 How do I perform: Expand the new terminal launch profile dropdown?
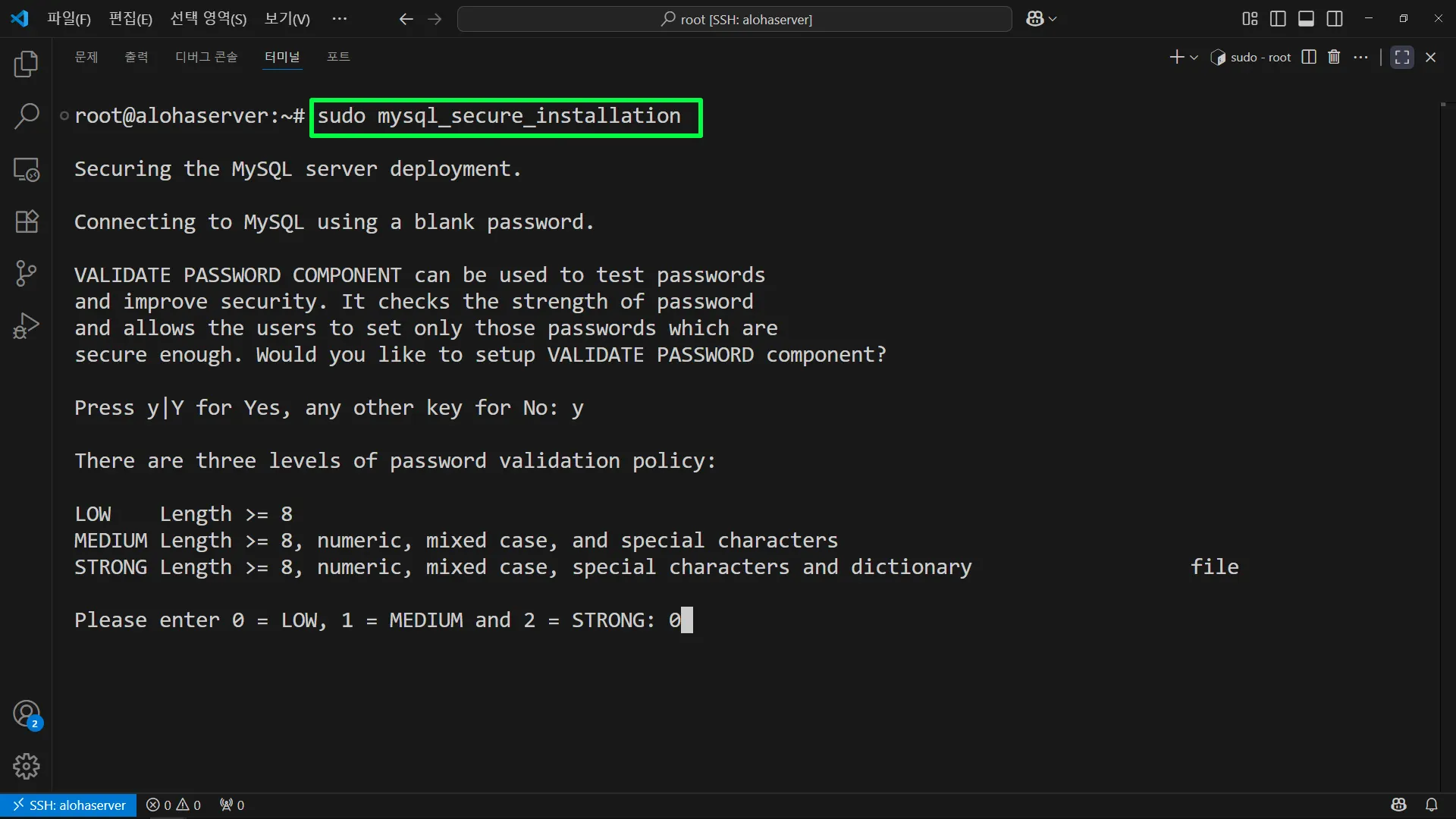[x=1194, y=58]
